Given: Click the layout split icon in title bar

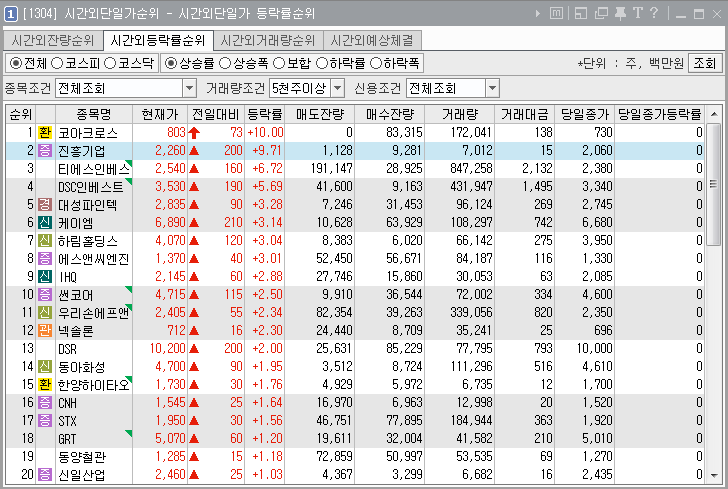Looking at the screenshot, I should (581, 13).
